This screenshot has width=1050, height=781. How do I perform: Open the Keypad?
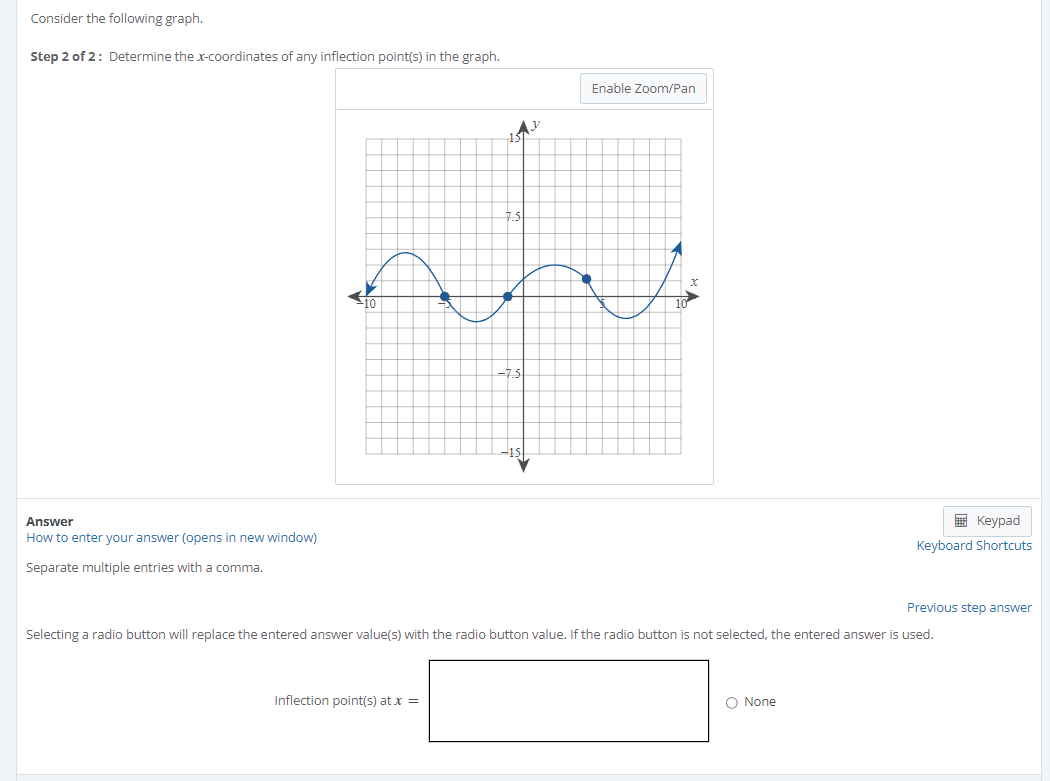(x=987, y=520)
